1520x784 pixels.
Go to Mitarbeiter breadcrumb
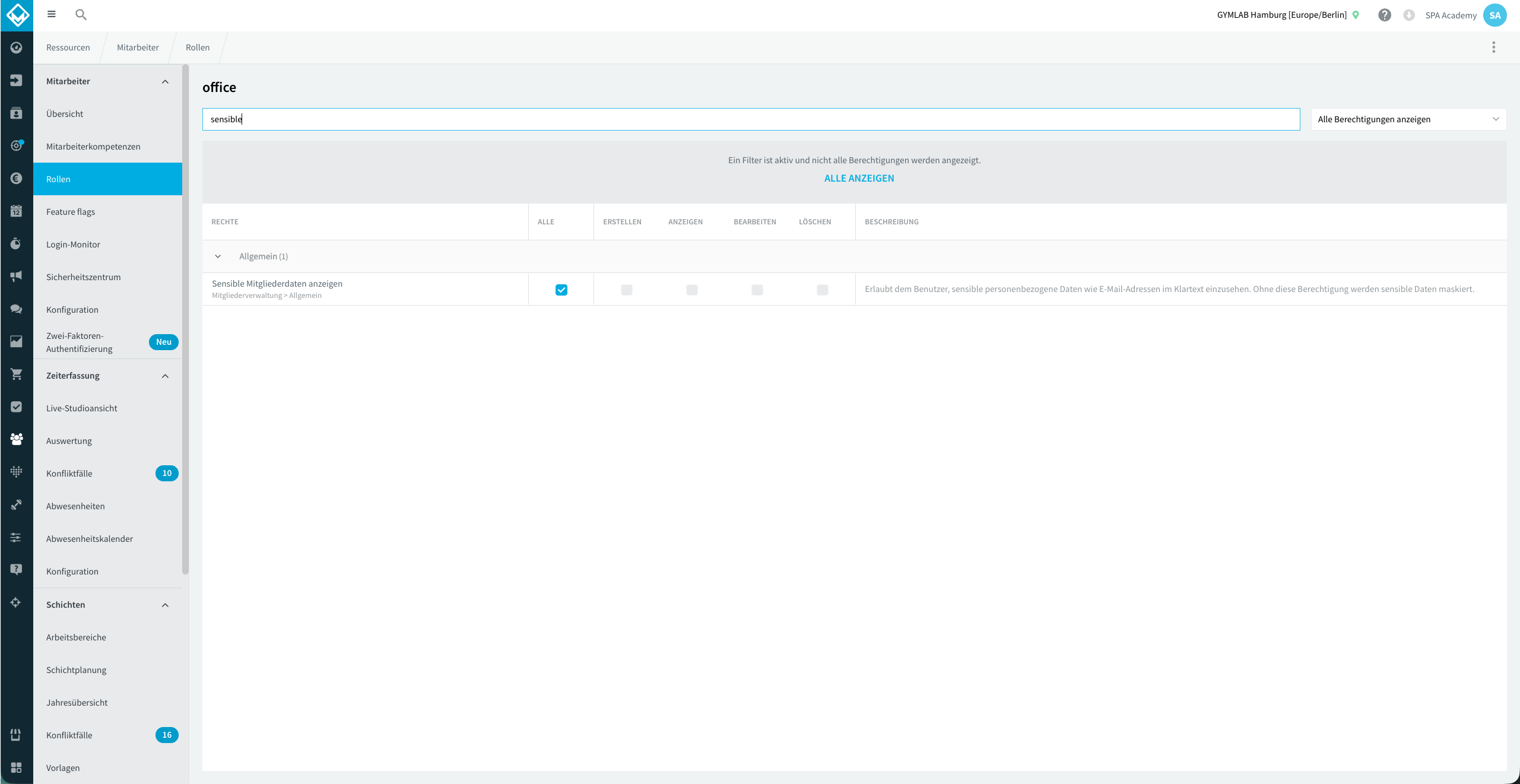coord(138,47)
